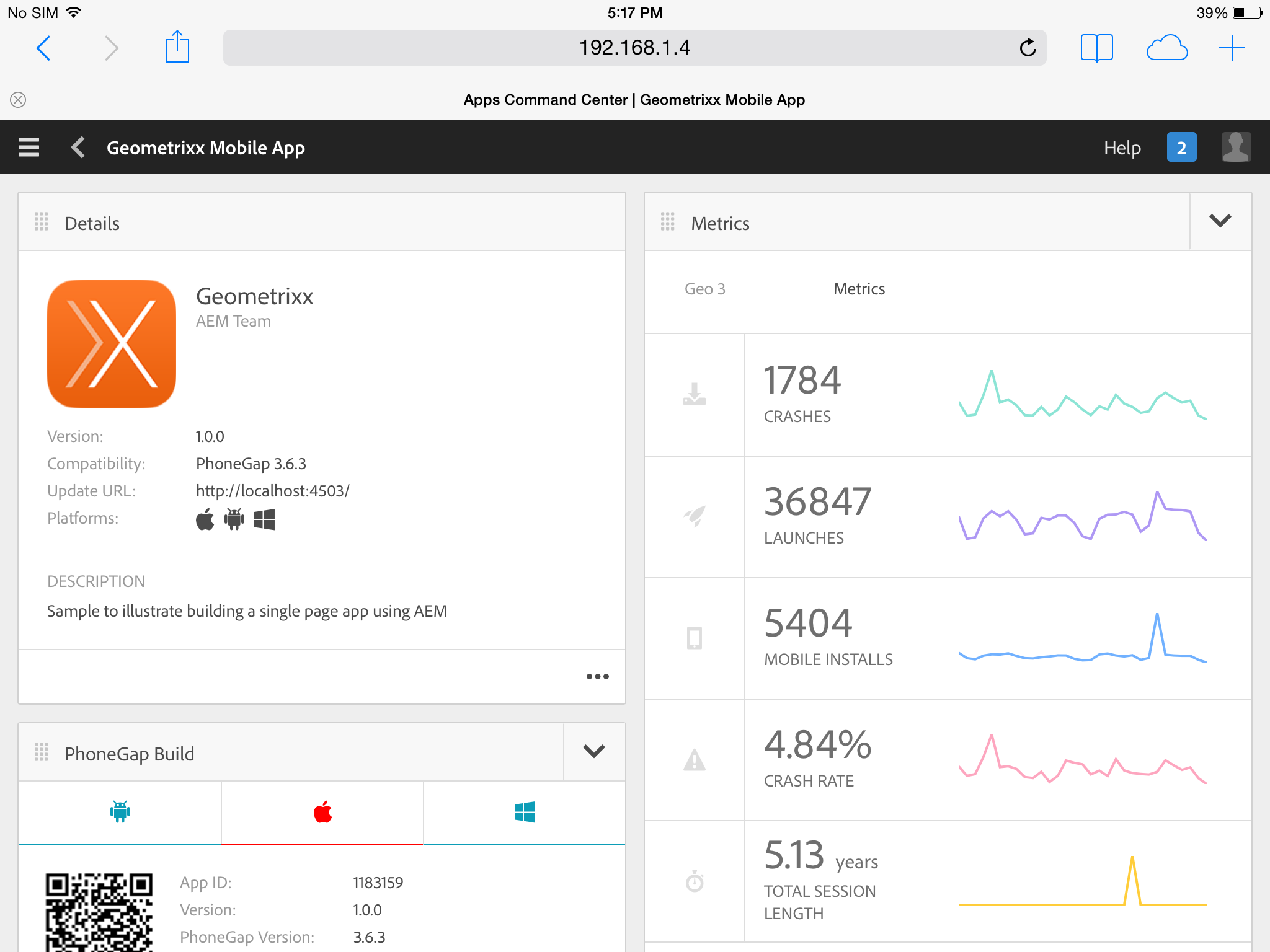
Task: Click Windows platform icon in Details
Action: (x=264, y=519)
